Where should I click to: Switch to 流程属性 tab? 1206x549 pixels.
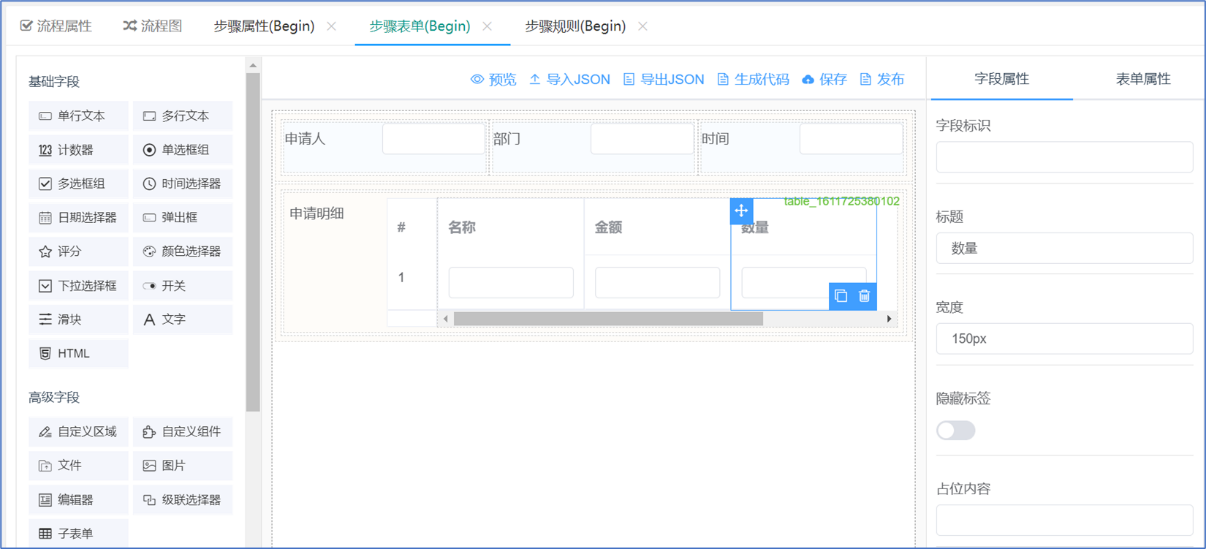coord(56,26)
